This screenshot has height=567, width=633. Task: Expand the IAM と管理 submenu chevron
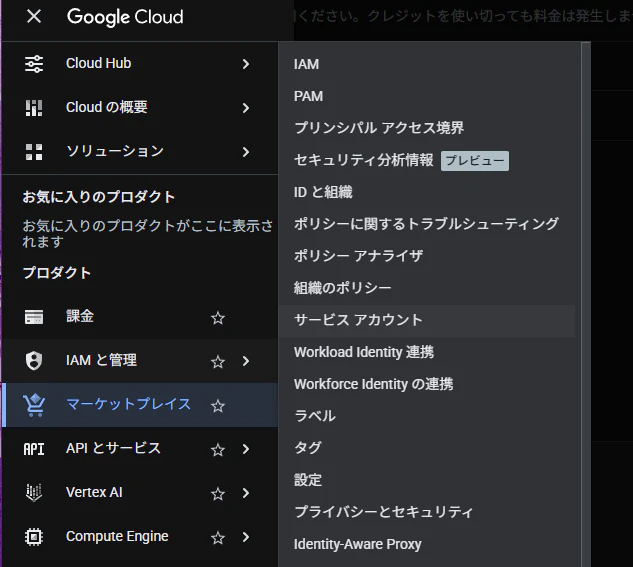245,361
